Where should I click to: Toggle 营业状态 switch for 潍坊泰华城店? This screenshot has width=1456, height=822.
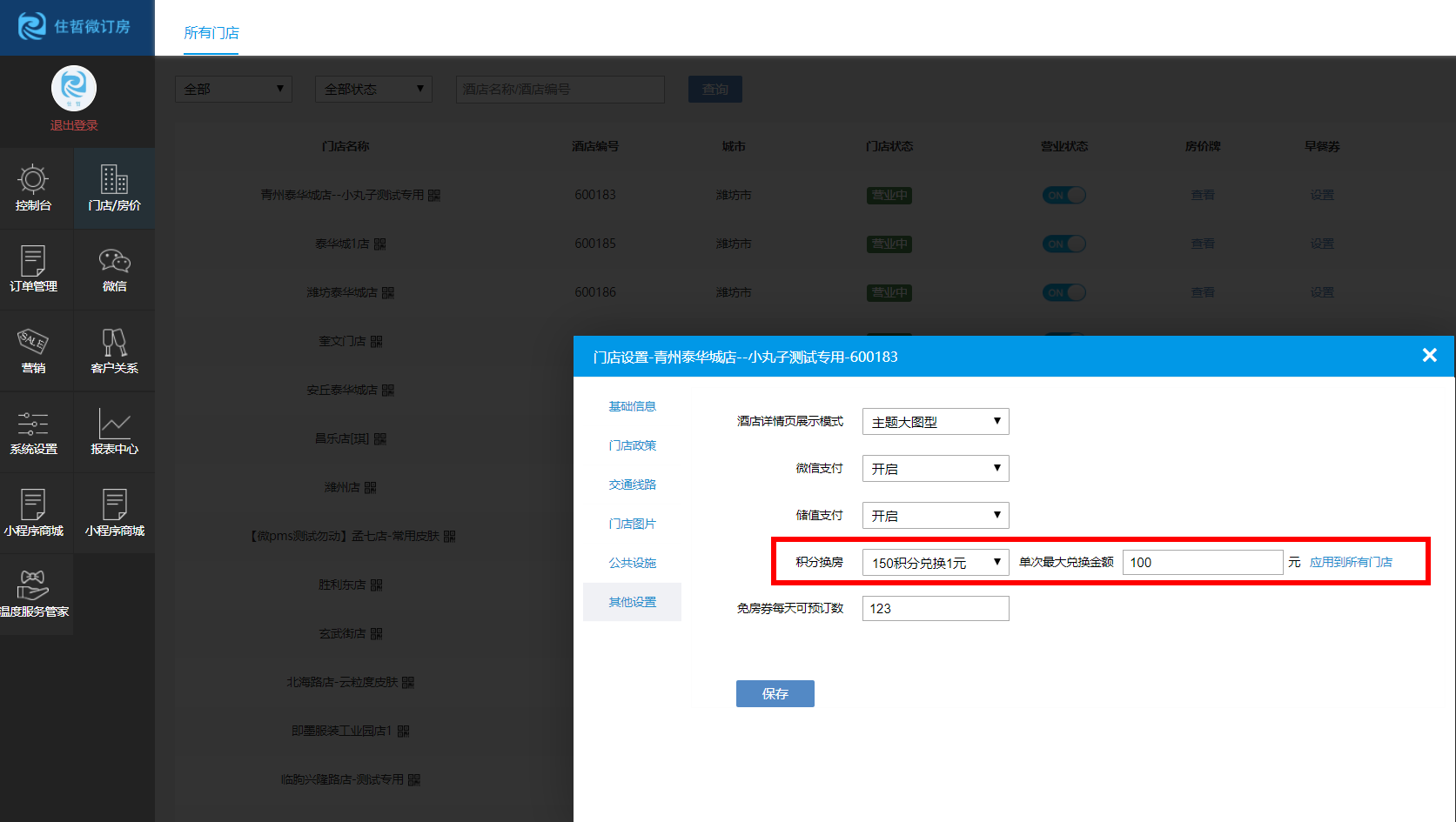[x=1063, y=293]
